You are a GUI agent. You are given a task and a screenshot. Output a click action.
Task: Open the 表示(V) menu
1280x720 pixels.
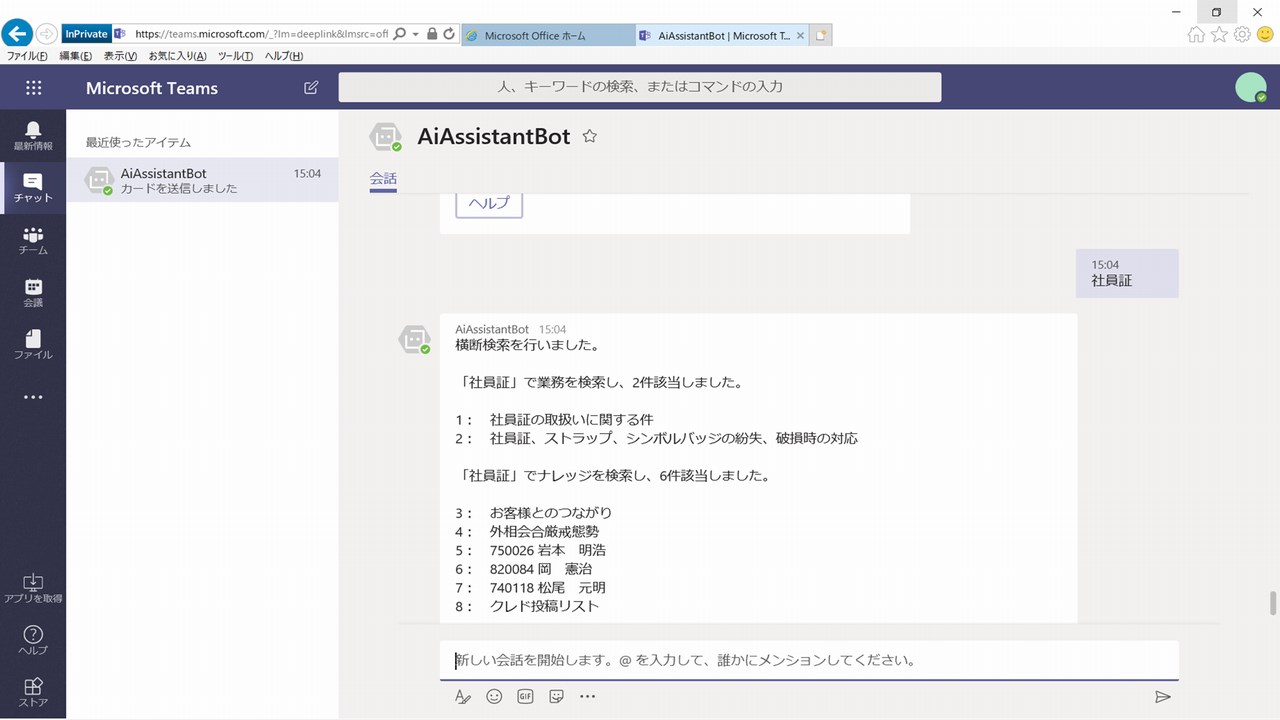(x=120, y=56)
